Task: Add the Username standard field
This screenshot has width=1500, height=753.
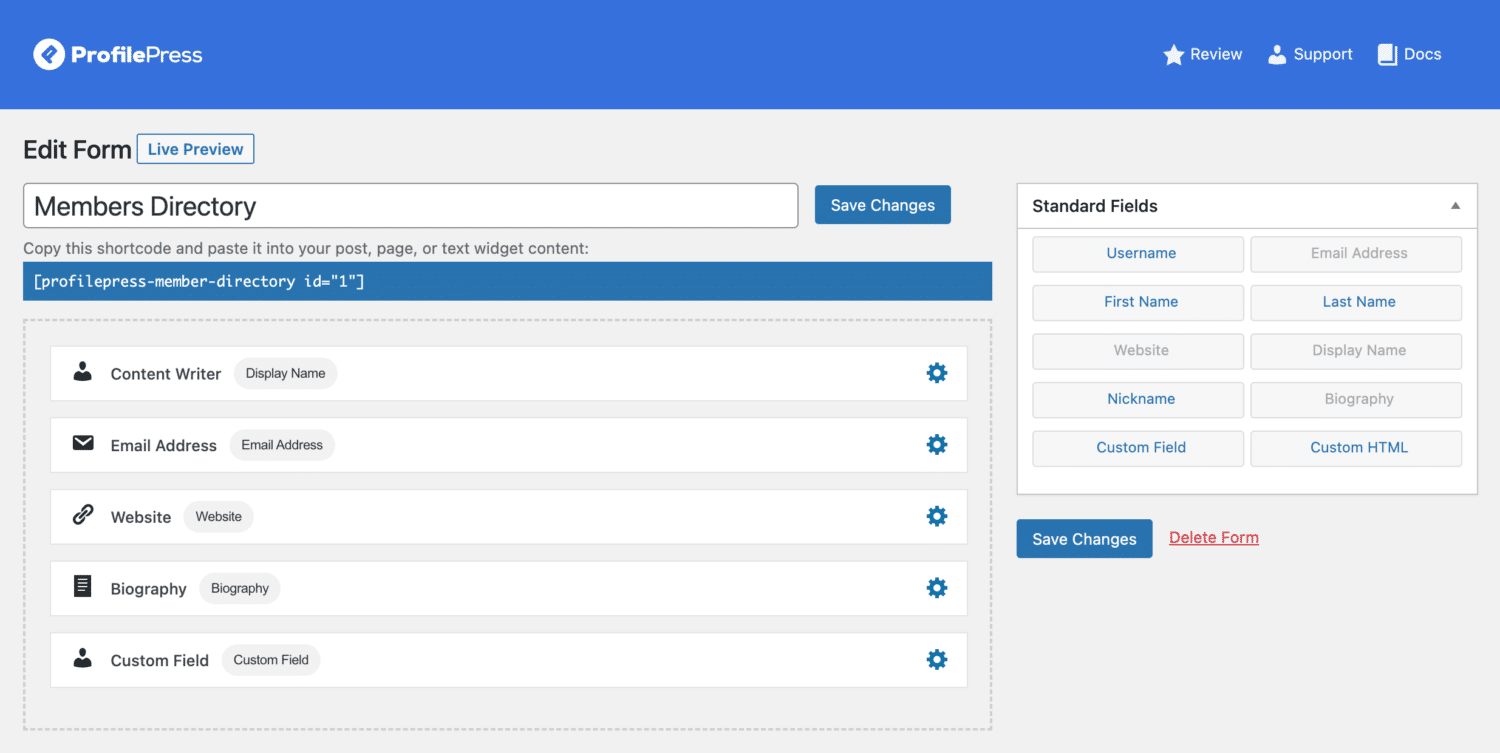Action: pos(1140,254)
